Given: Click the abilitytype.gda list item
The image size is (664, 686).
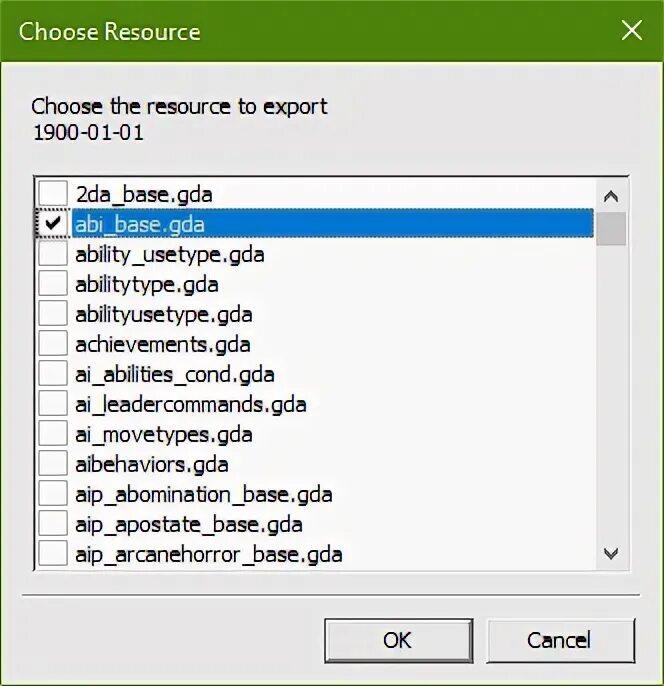Looking at the screenshot, I should [x=147, y=285].
